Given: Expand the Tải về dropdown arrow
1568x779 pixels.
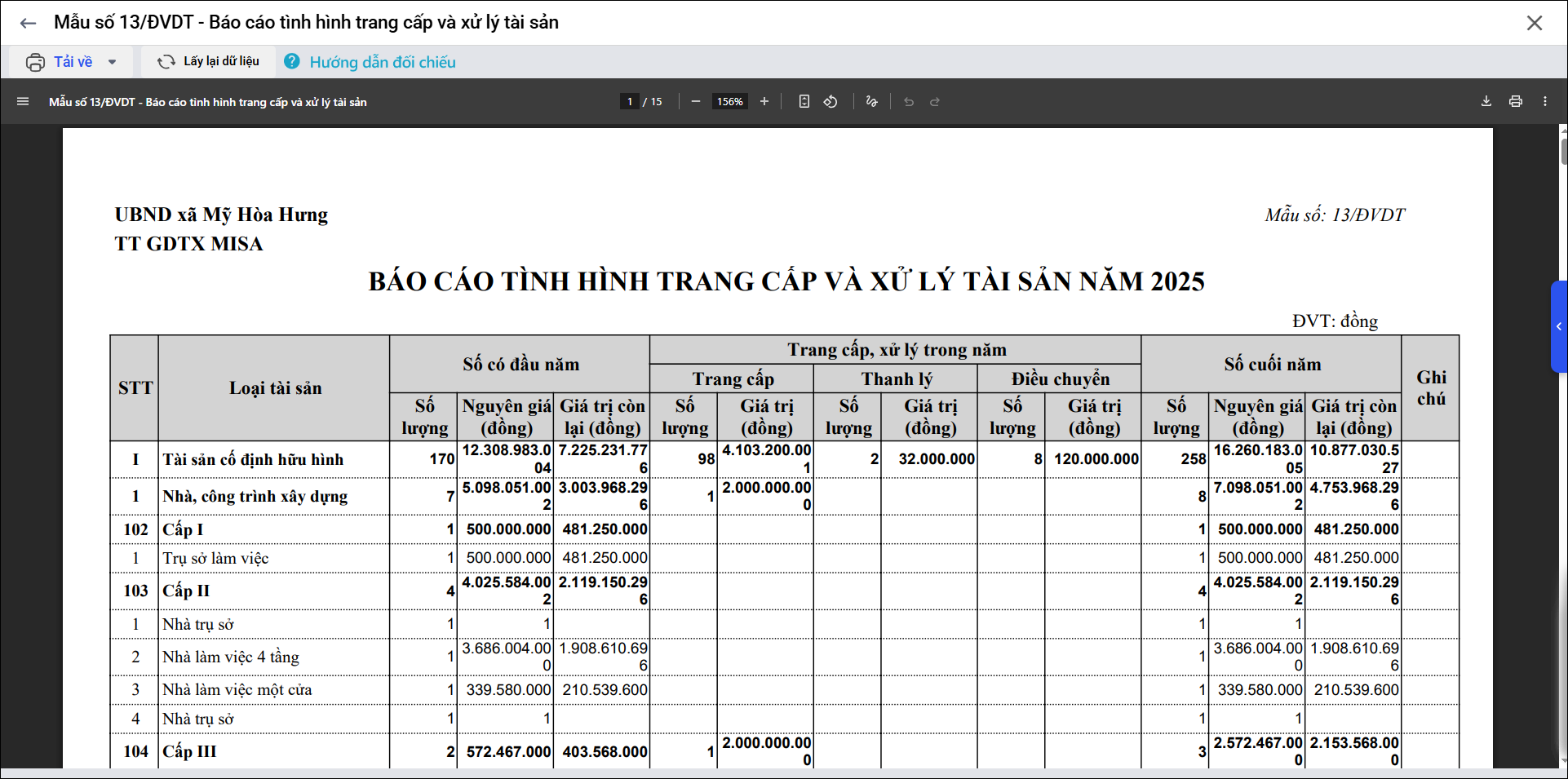Looking at the screenshot, I should pyautogui.click(x=113, y=62).
